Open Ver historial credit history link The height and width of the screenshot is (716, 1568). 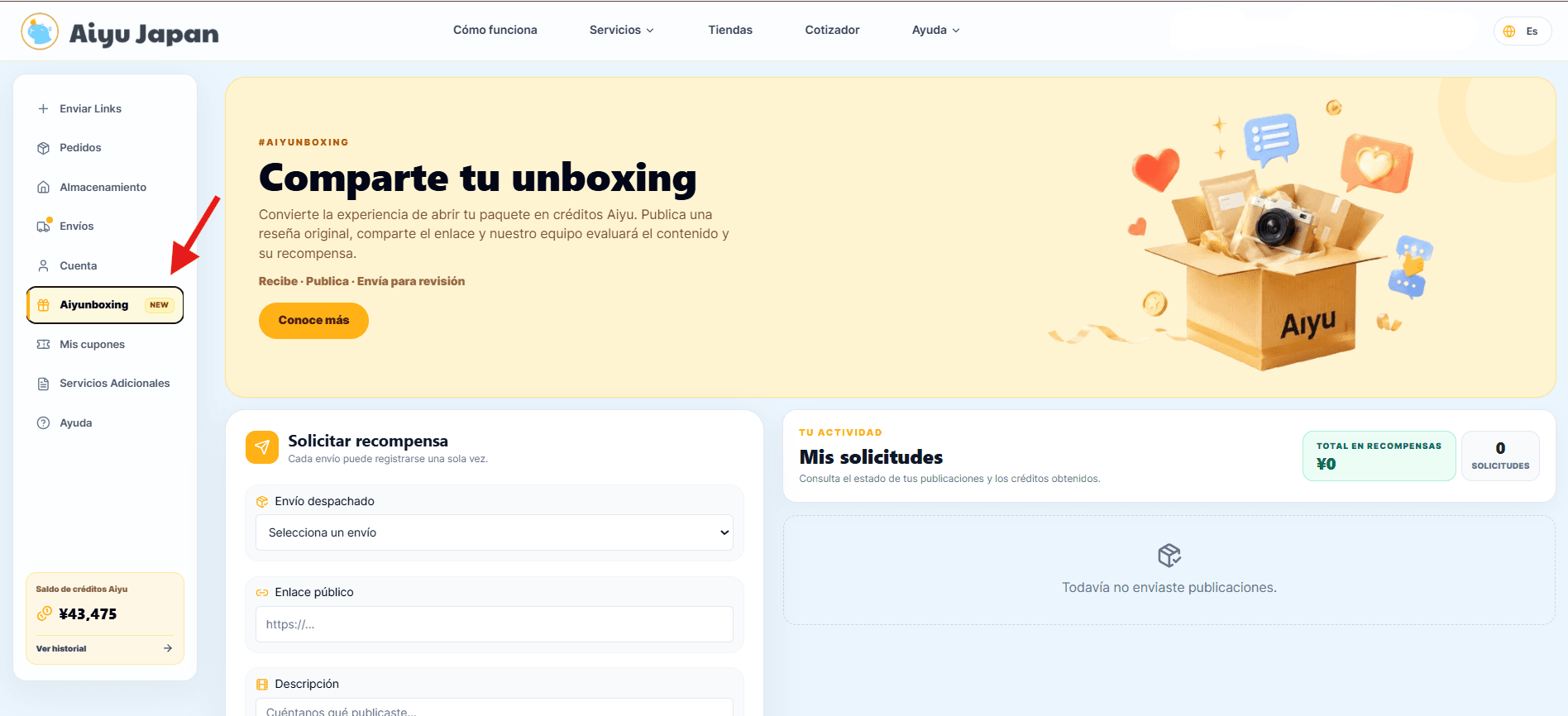(x=105, y=648)
